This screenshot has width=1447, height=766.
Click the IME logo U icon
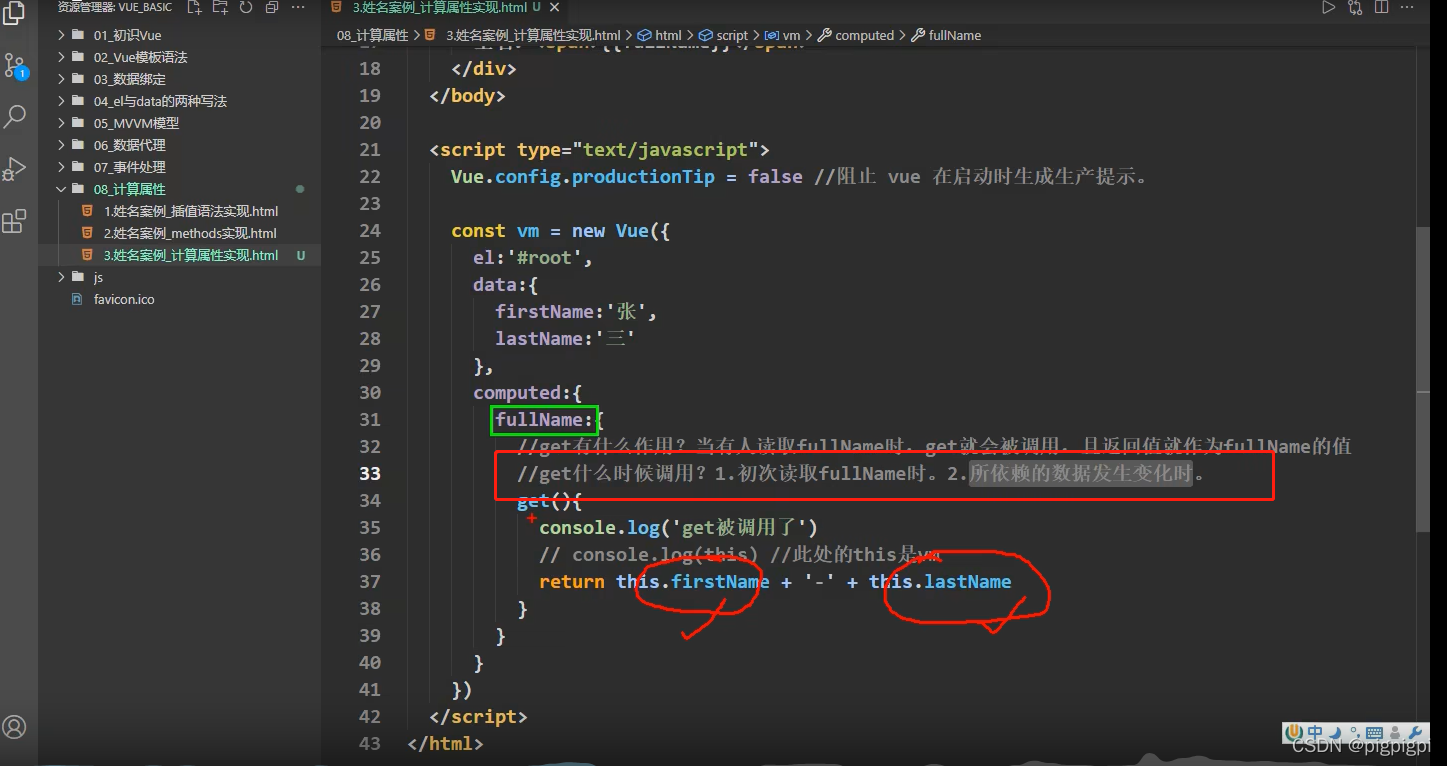(x=1293, y=733)
